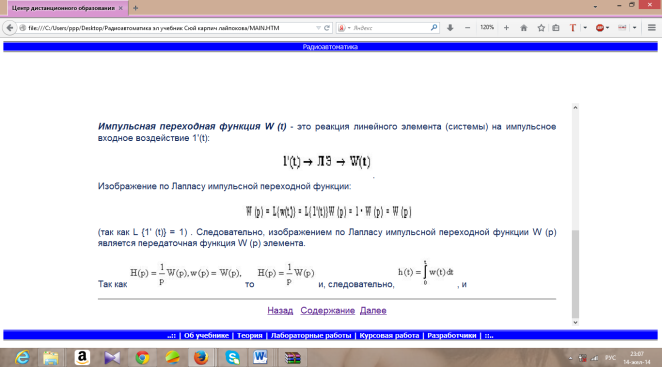
Task: Click the address bar URL field
Action: 169,28
